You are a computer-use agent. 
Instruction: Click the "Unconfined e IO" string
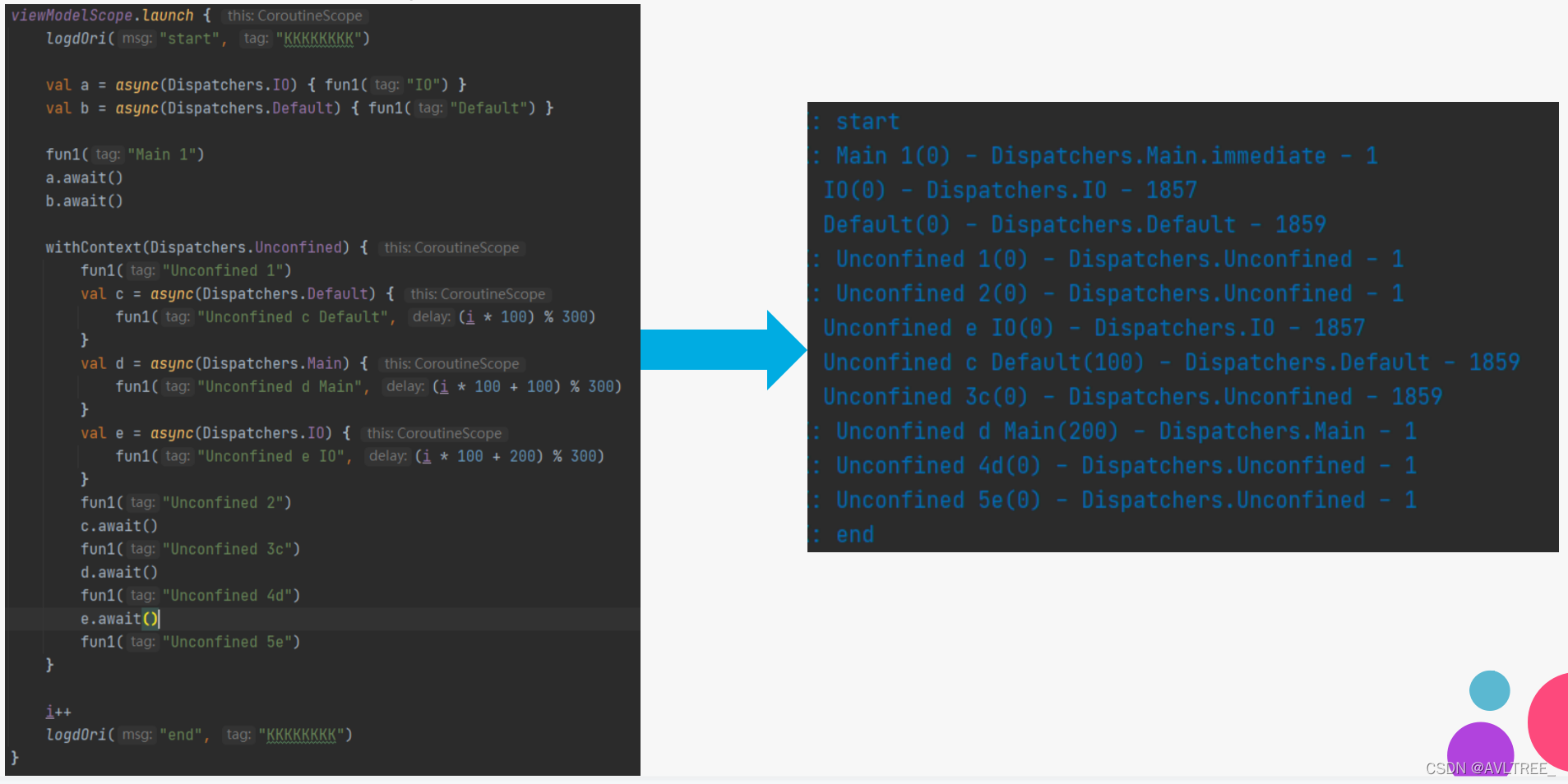[271, 456]
